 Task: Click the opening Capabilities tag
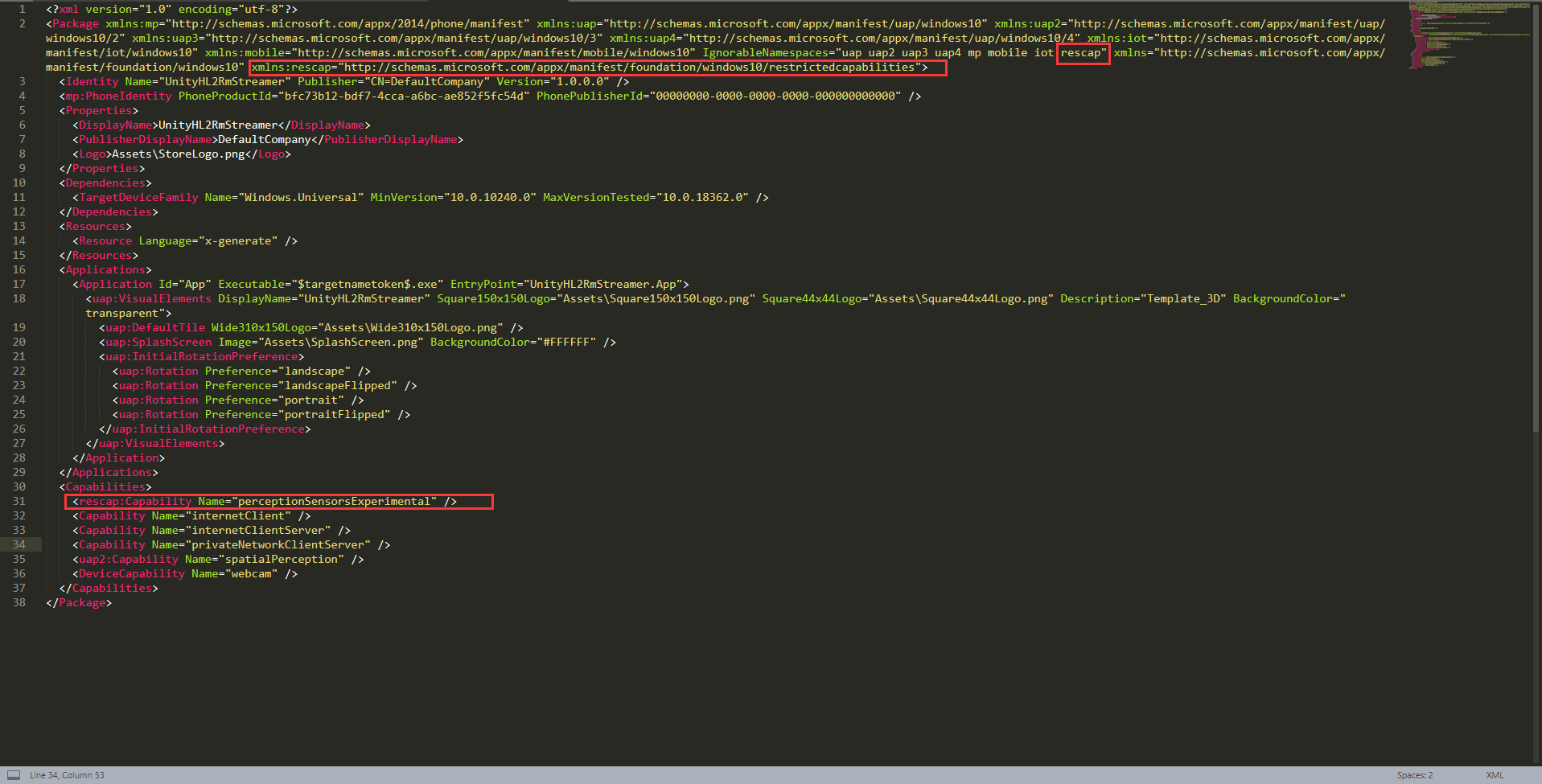(105, 487)
